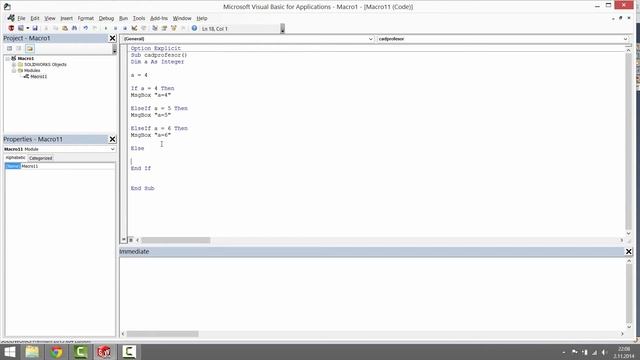Click the View SOLIDWORKS toolbar icon
The height and width of the screenshot is (360, 640).
[11, 28]
